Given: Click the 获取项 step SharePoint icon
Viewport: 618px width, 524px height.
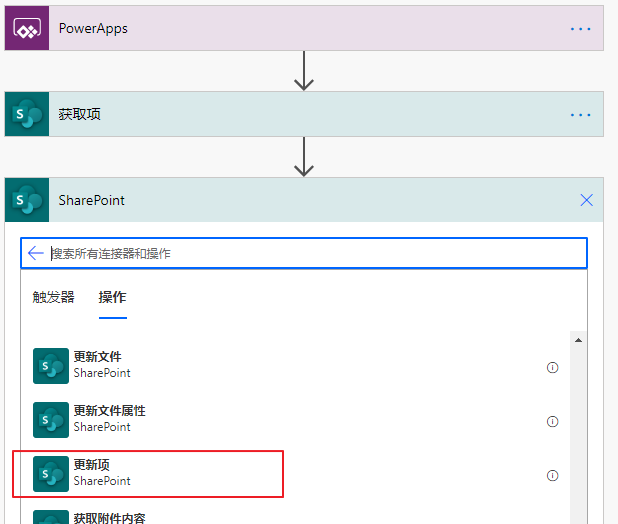Looking at the screenshot, I should [27, 114].
